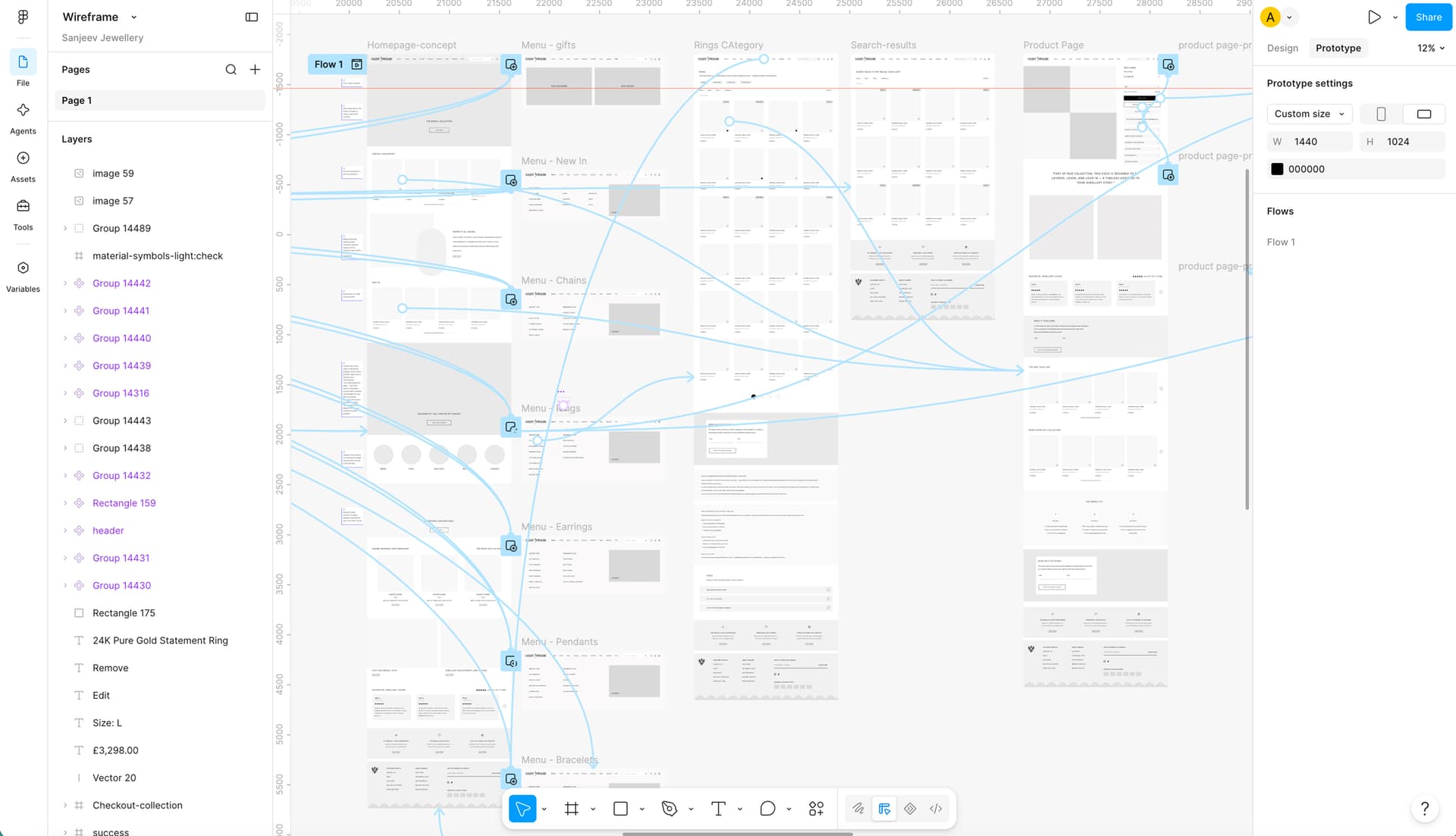
Task: Open the File sidebar panel
Action: pyautogui.click(x=23, y=69)
